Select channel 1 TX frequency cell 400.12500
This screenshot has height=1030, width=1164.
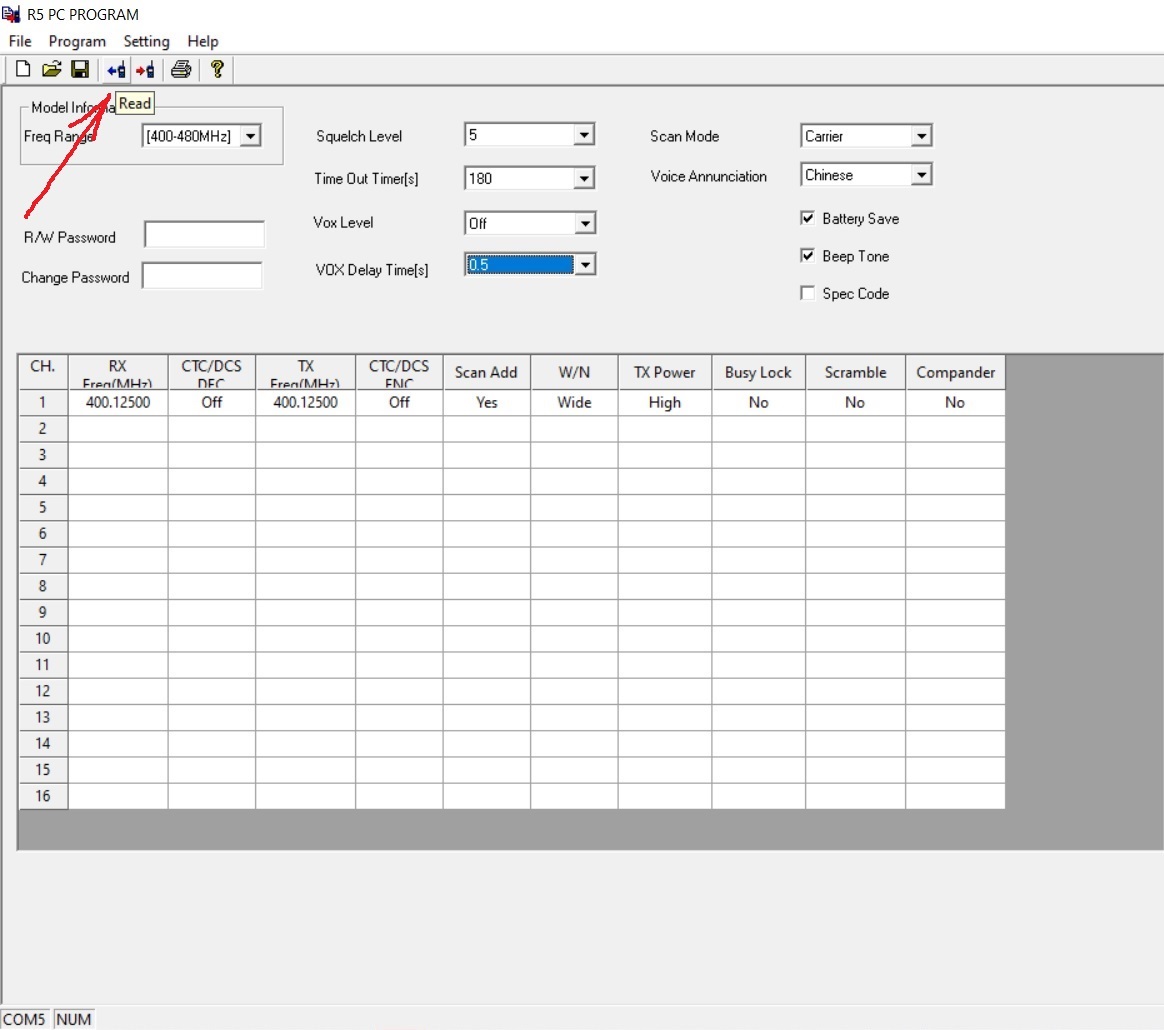[x=305, y=402]
